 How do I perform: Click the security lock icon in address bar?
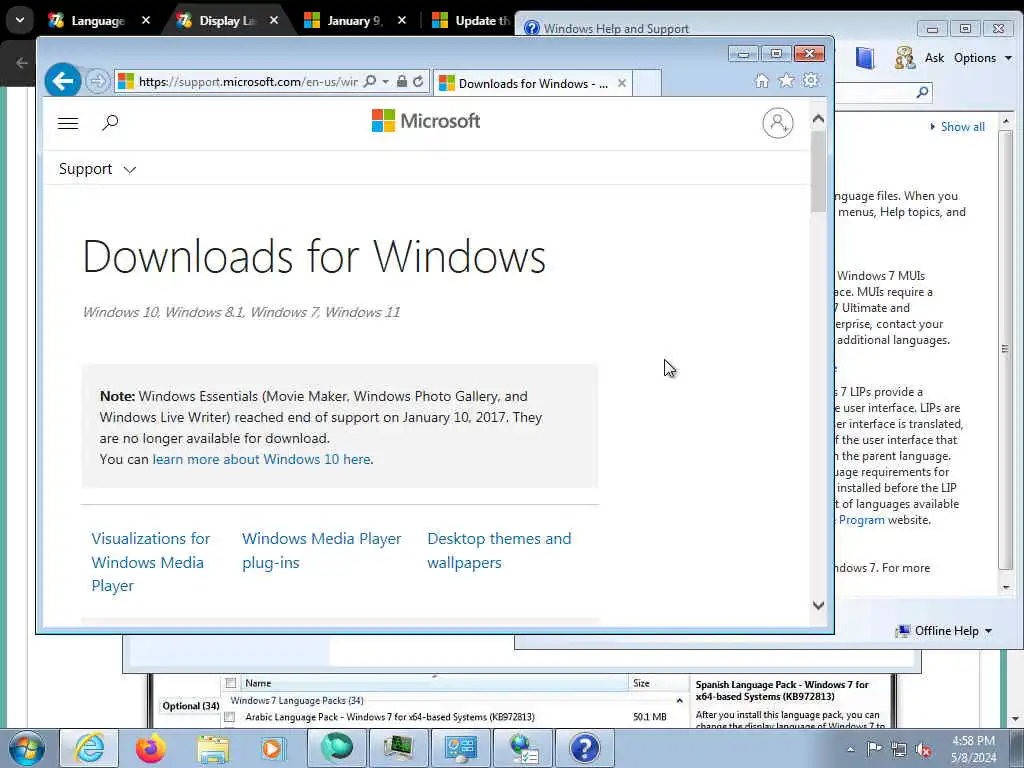pyautogui.click(x=402, y=82)
